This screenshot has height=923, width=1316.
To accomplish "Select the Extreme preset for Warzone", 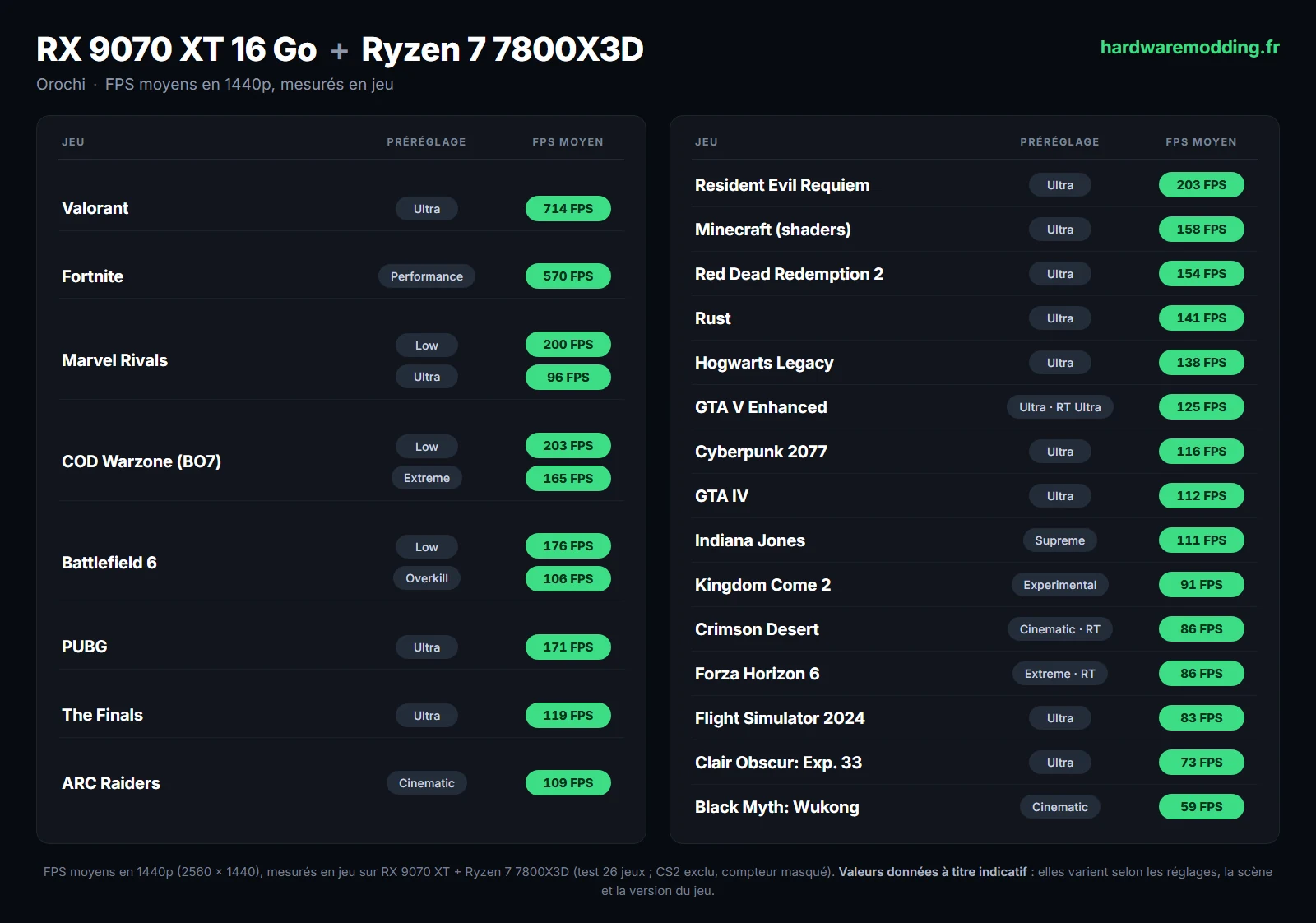I will (x=427, y=478).
